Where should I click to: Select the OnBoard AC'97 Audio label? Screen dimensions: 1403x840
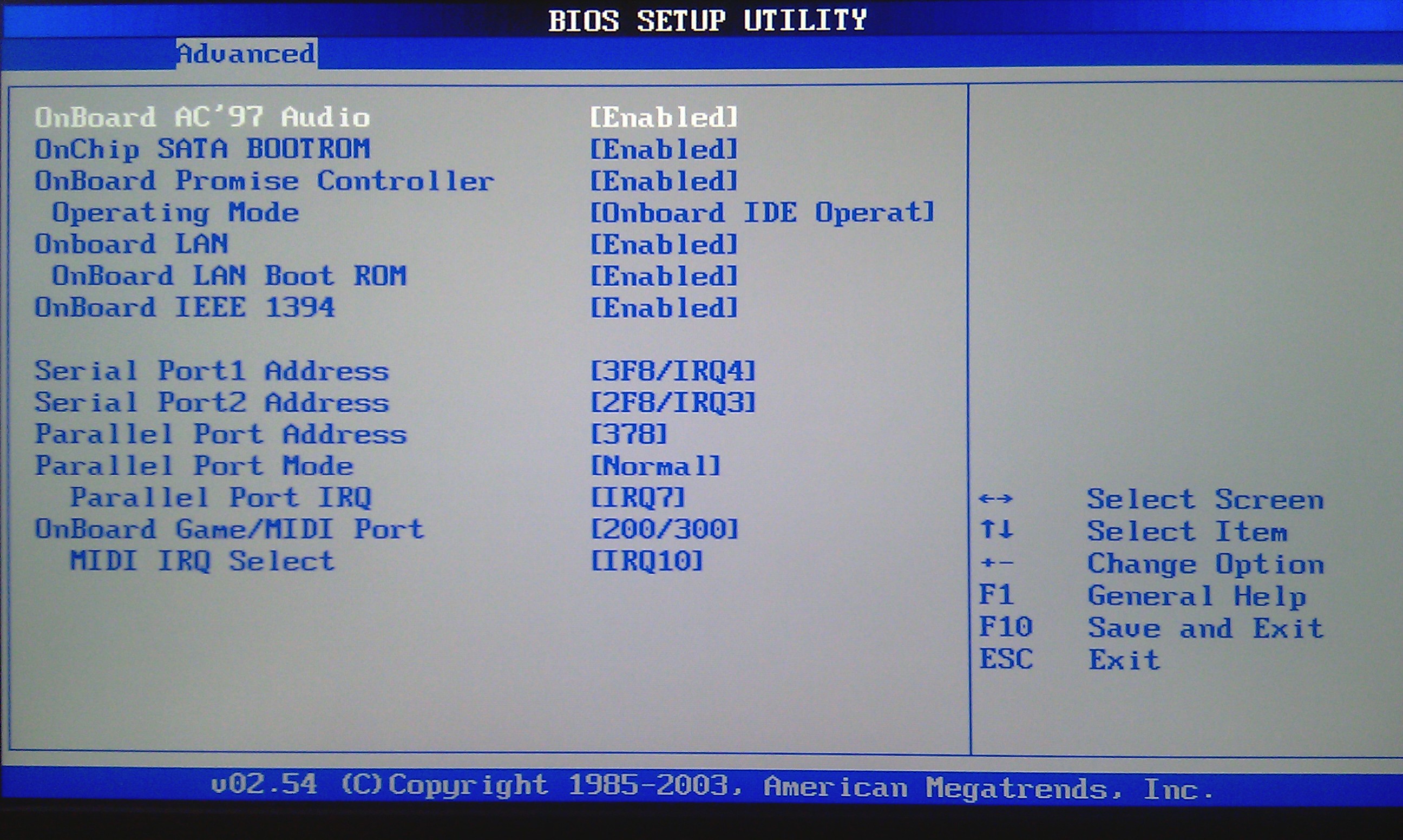[202, 117]
